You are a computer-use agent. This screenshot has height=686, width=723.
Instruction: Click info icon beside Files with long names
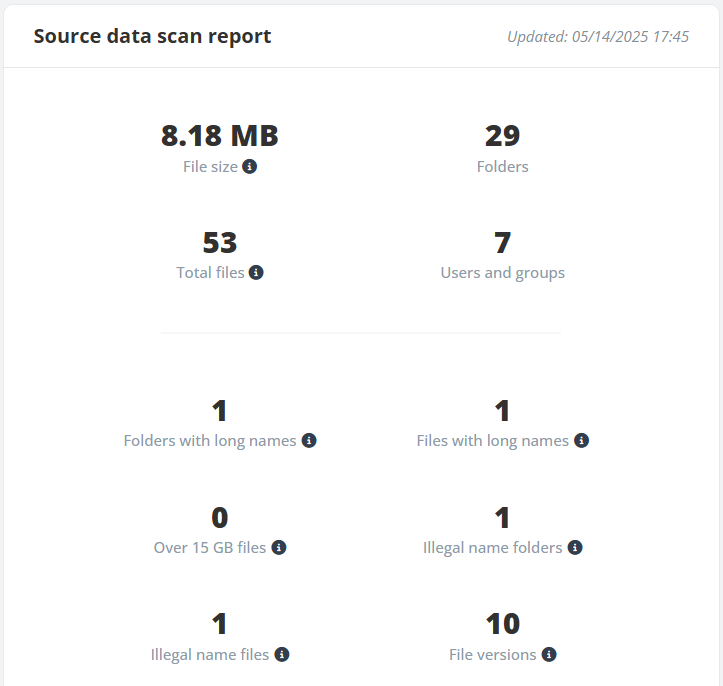point(581,440)
